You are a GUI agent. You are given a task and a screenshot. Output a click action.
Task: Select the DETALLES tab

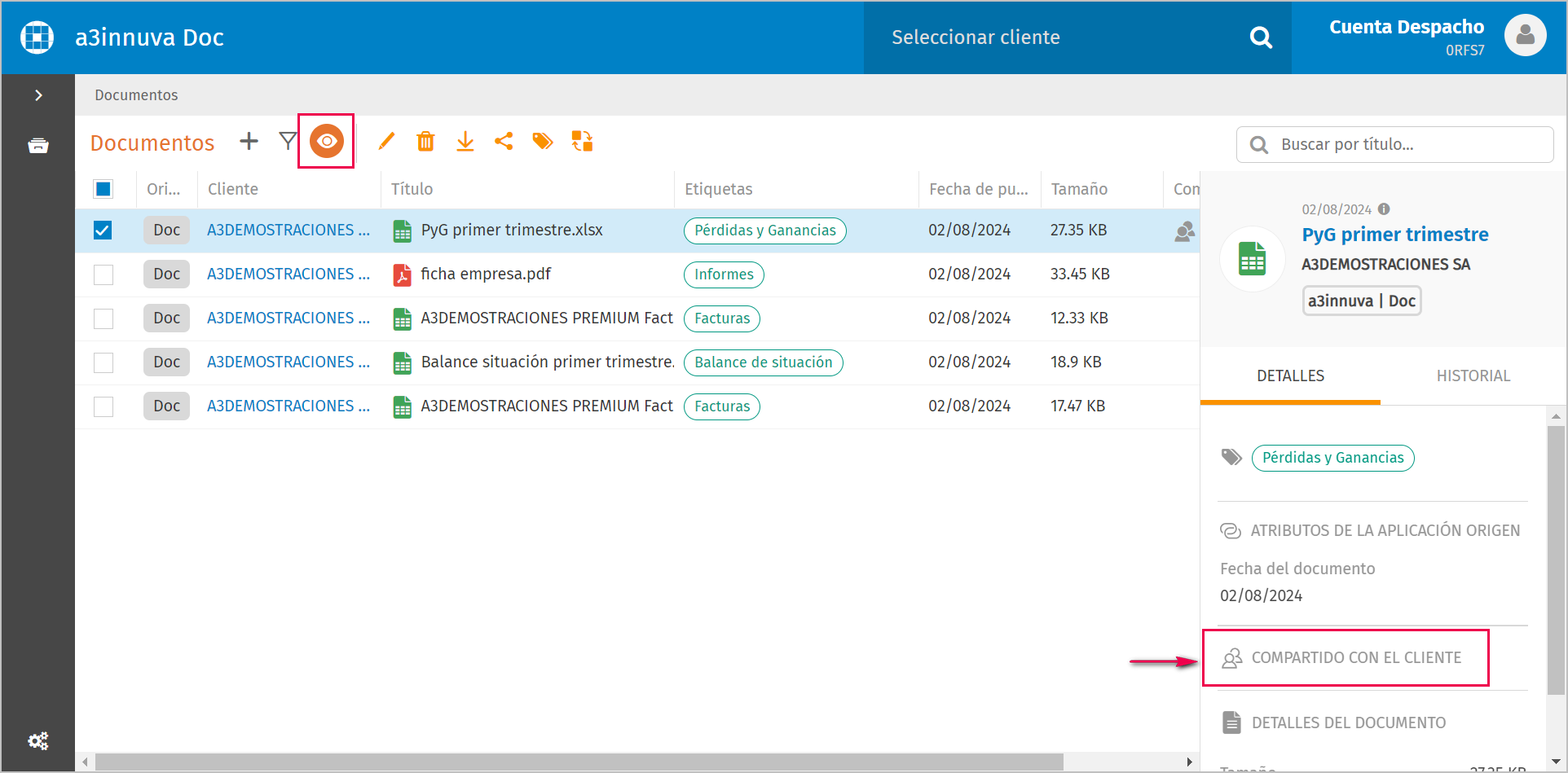coord(1290,376)
